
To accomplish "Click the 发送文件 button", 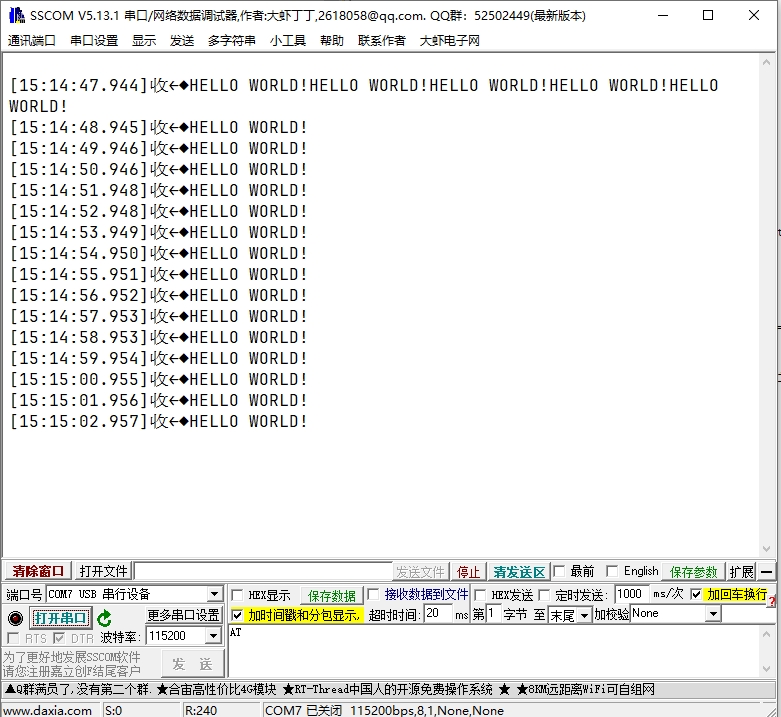I will pyautogui.click(x=420, y=572).
